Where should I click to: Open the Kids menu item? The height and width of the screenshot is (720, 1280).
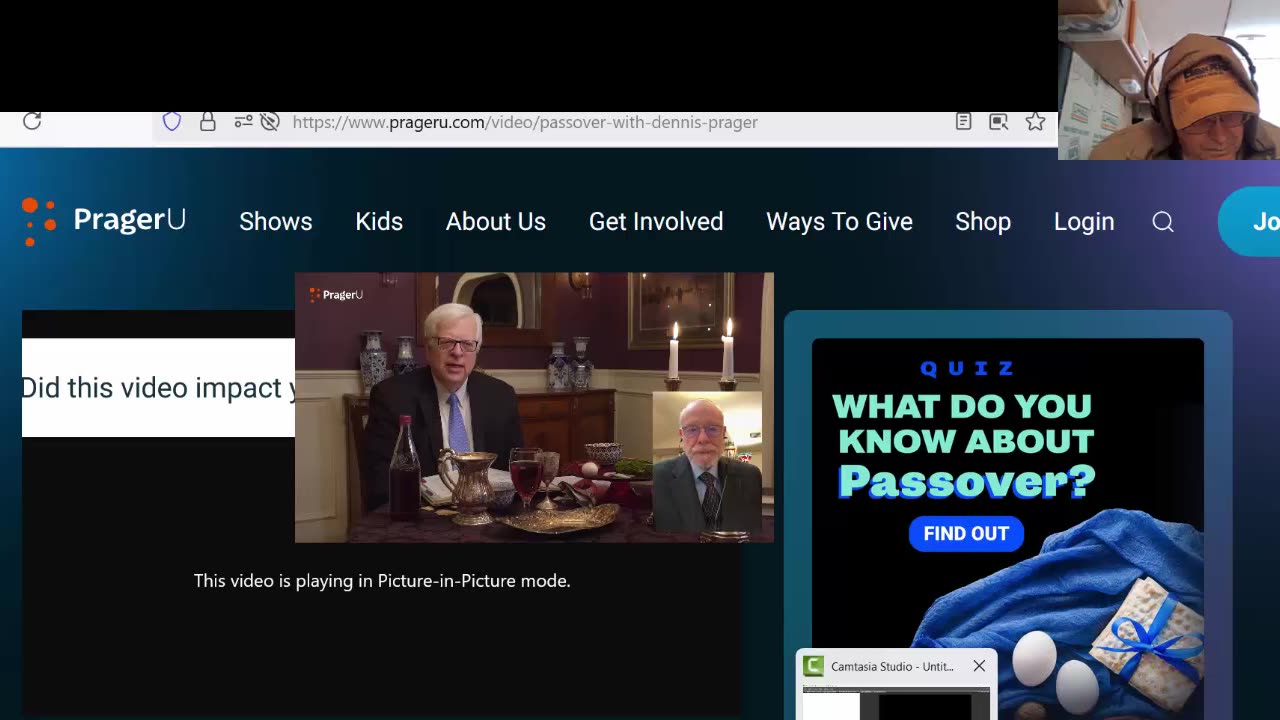(379, 222)
